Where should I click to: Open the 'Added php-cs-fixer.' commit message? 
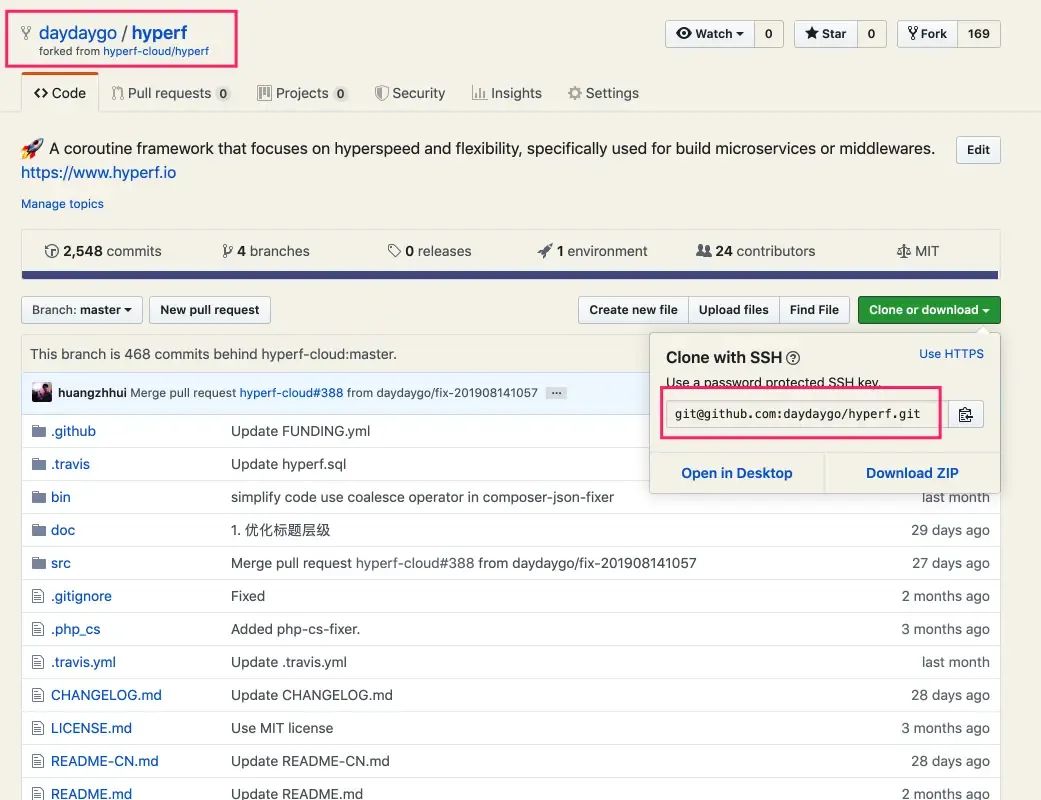click(x=295, y=629)
